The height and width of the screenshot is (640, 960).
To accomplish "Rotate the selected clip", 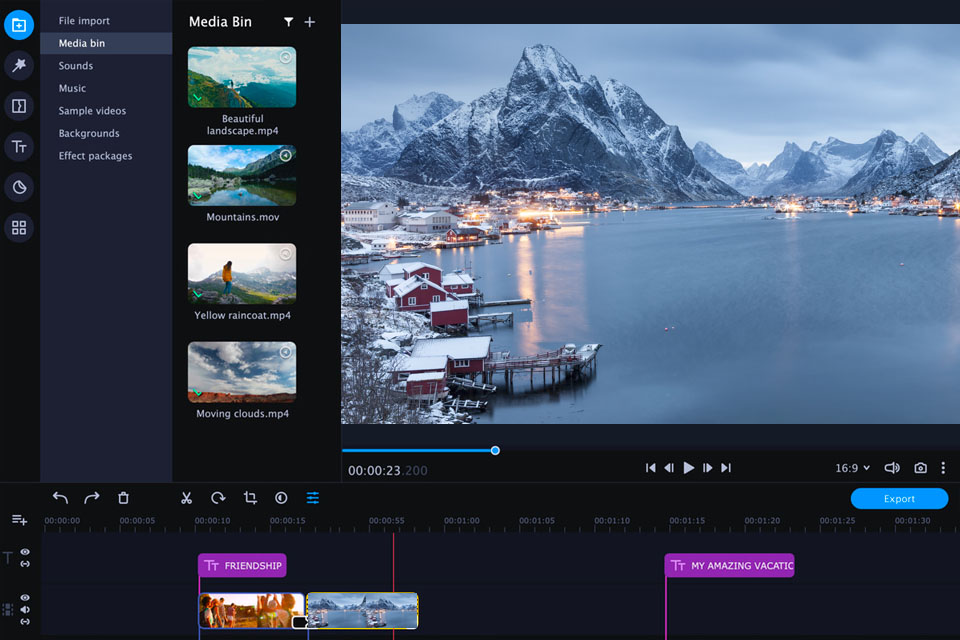I will pyautogui.click(x=218, y=498).
